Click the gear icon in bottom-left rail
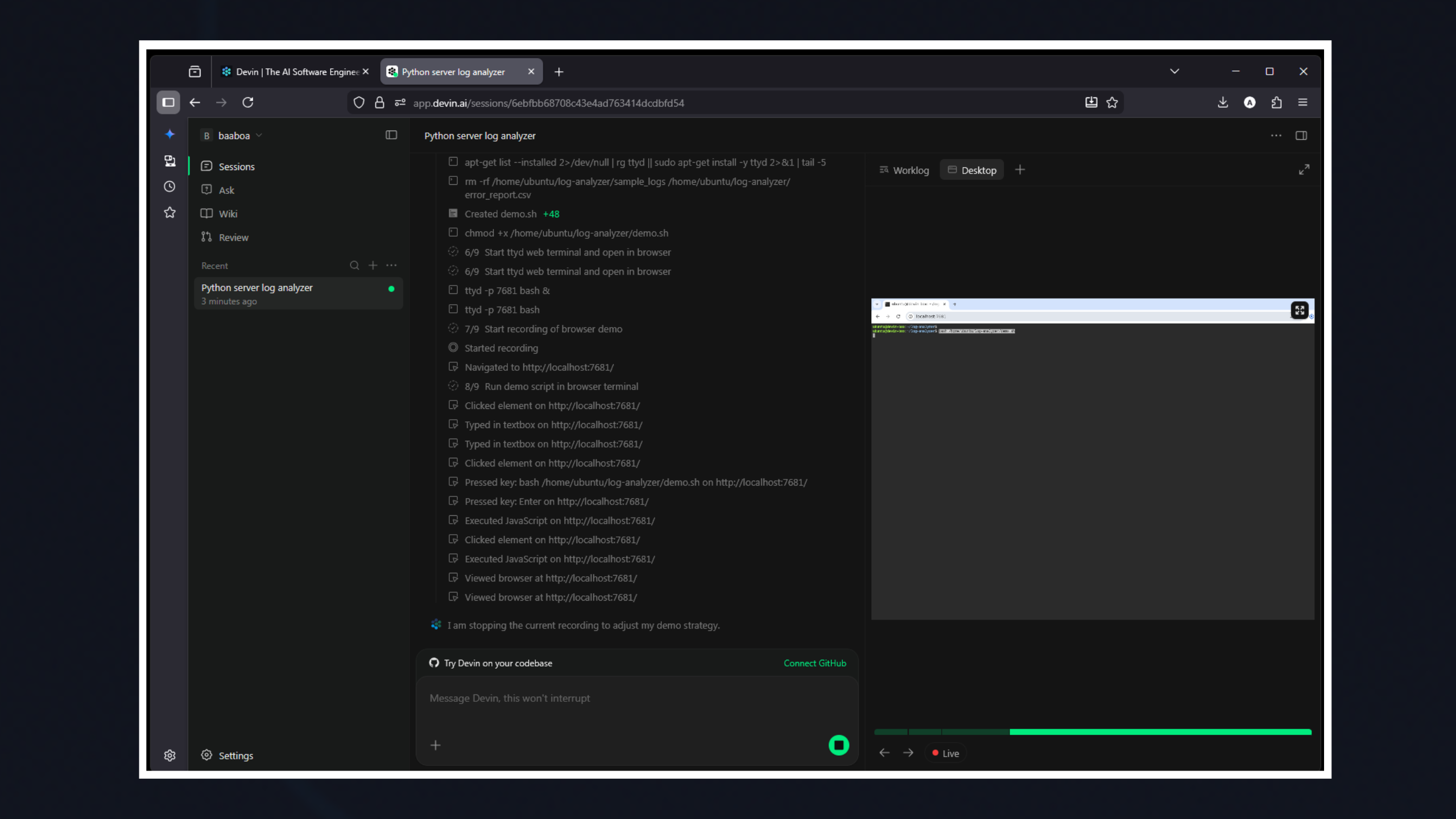The width and height of the screenshot is (1456, 819). point(169,755)
